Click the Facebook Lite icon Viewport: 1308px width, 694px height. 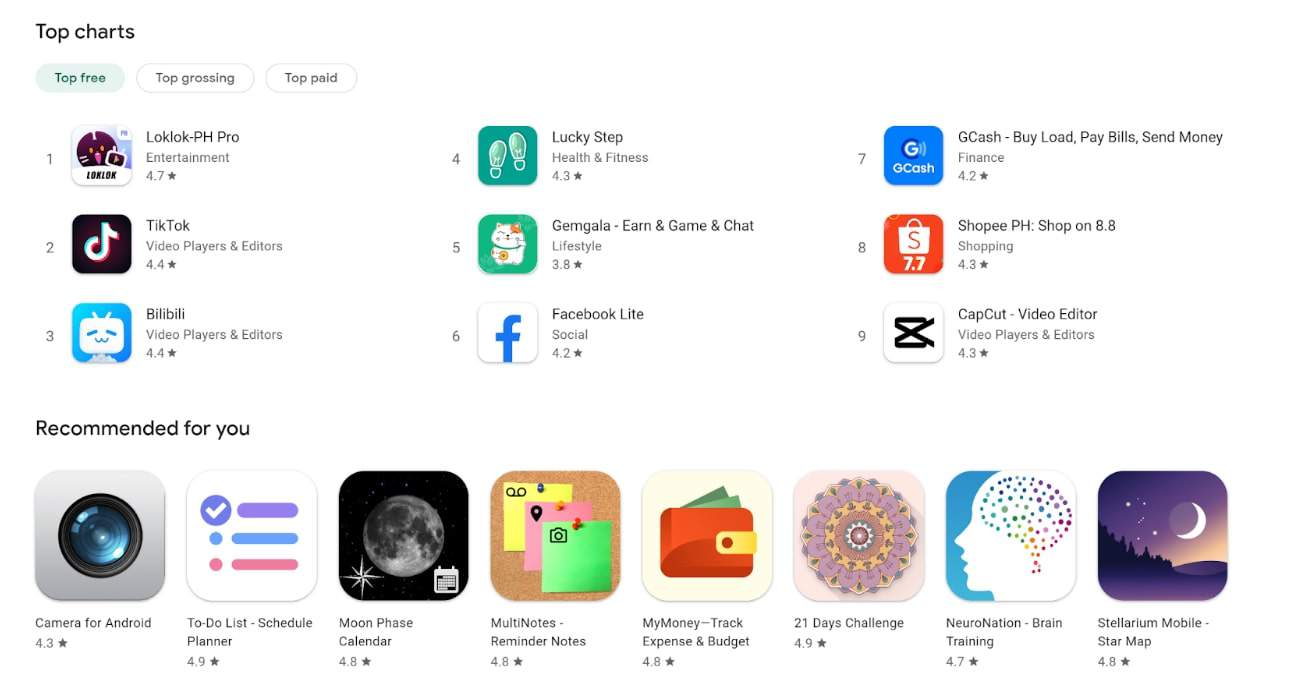[508, 333]
